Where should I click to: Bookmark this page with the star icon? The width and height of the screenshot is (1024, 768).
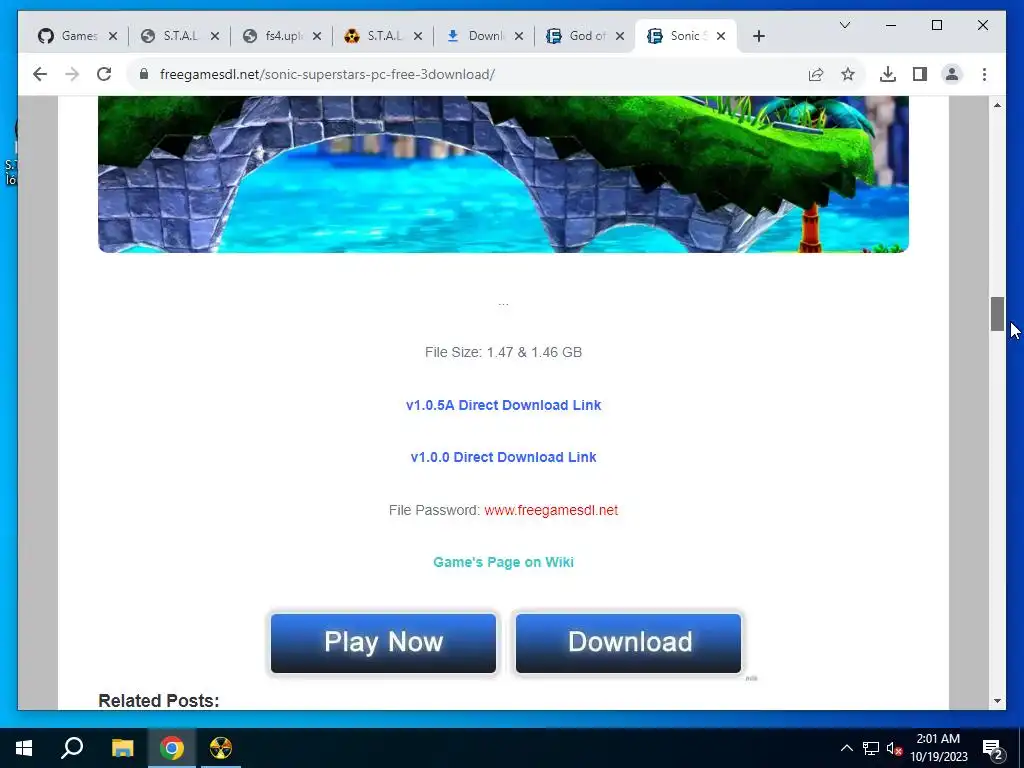point(848,74)
